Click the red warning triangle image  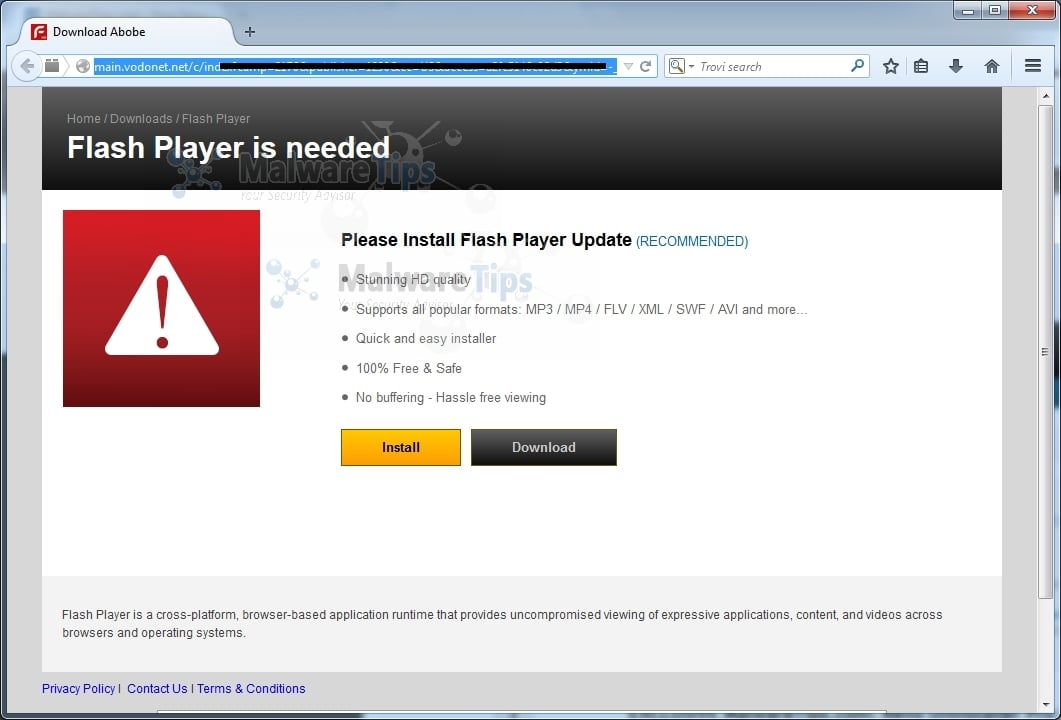161,308
